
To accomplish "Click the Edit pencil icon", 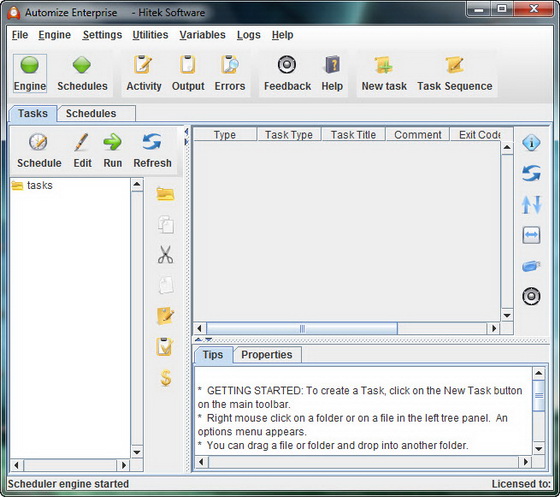I will coord(82,142).
